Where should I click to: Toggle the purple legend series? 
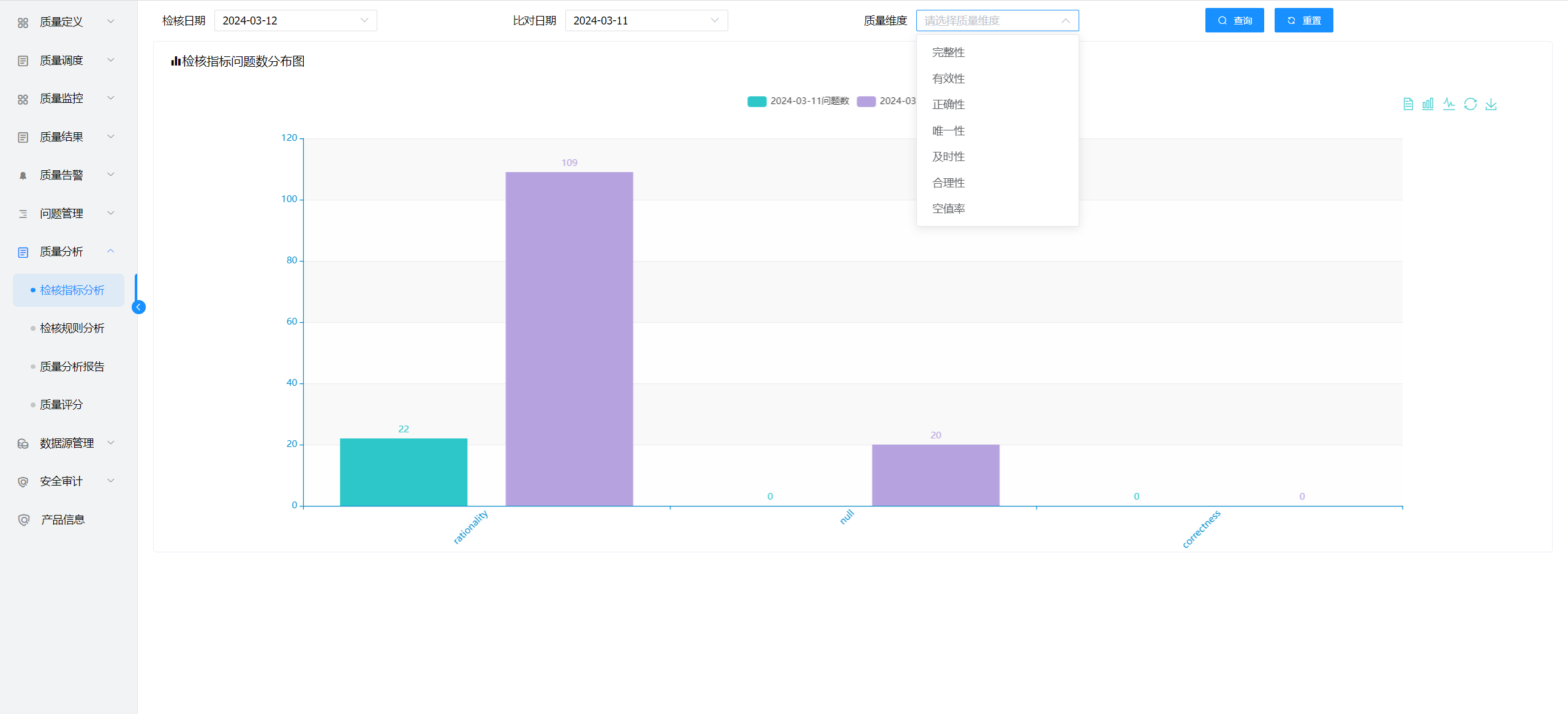(x=866, y=101)
